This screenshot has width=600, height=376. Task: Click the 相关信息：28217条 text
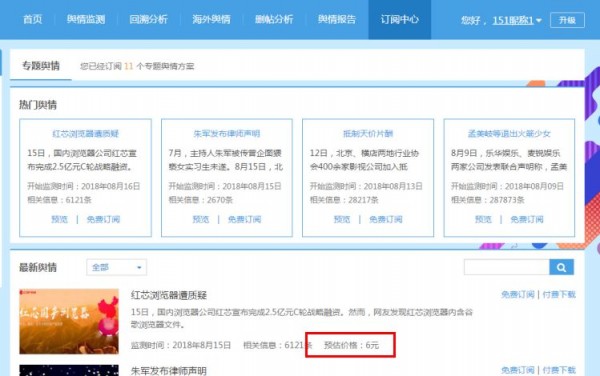[344, 200]
